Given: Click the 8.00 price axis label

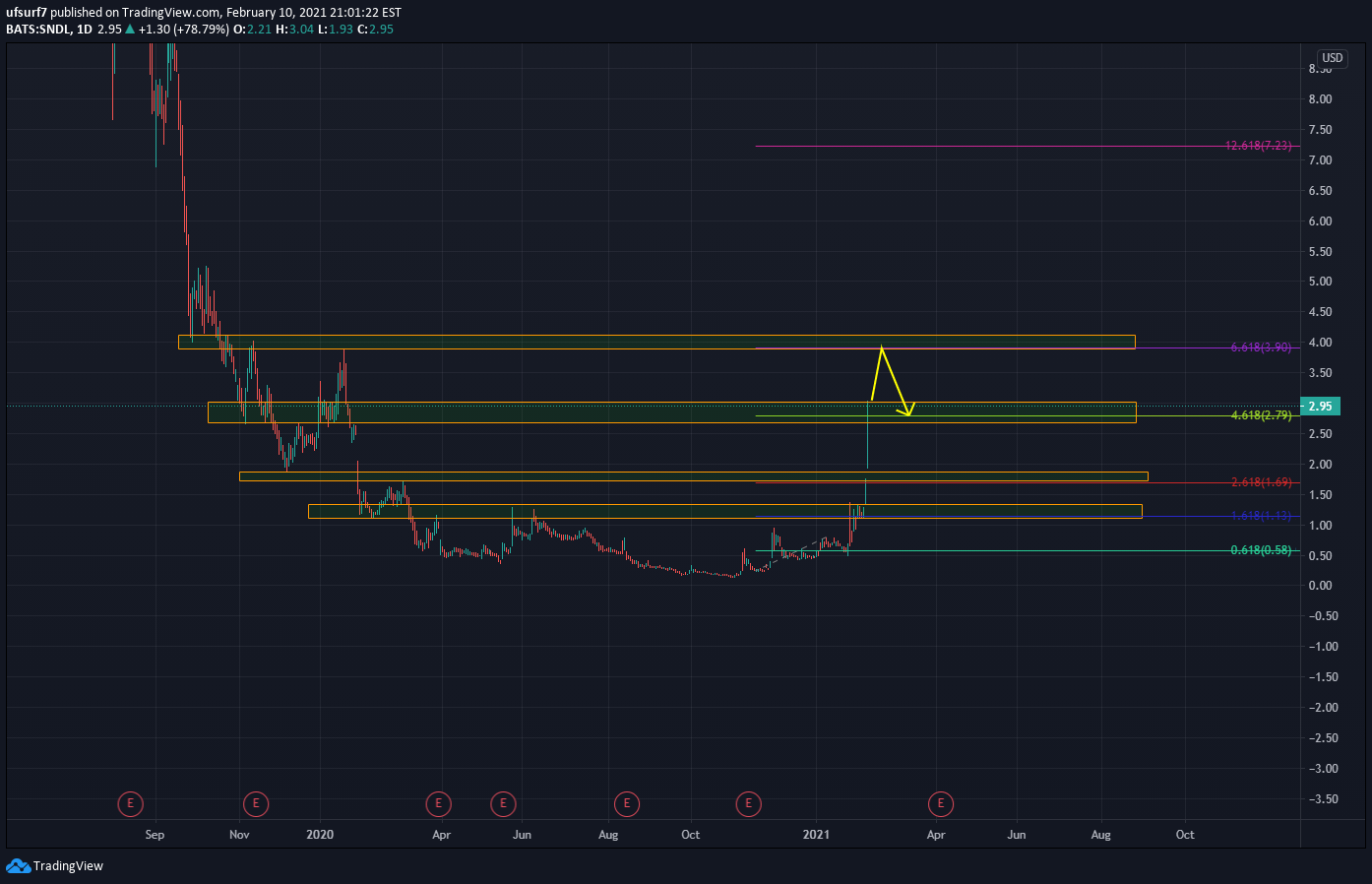Looking at the screenshot, I should (x=1320, y=99).
